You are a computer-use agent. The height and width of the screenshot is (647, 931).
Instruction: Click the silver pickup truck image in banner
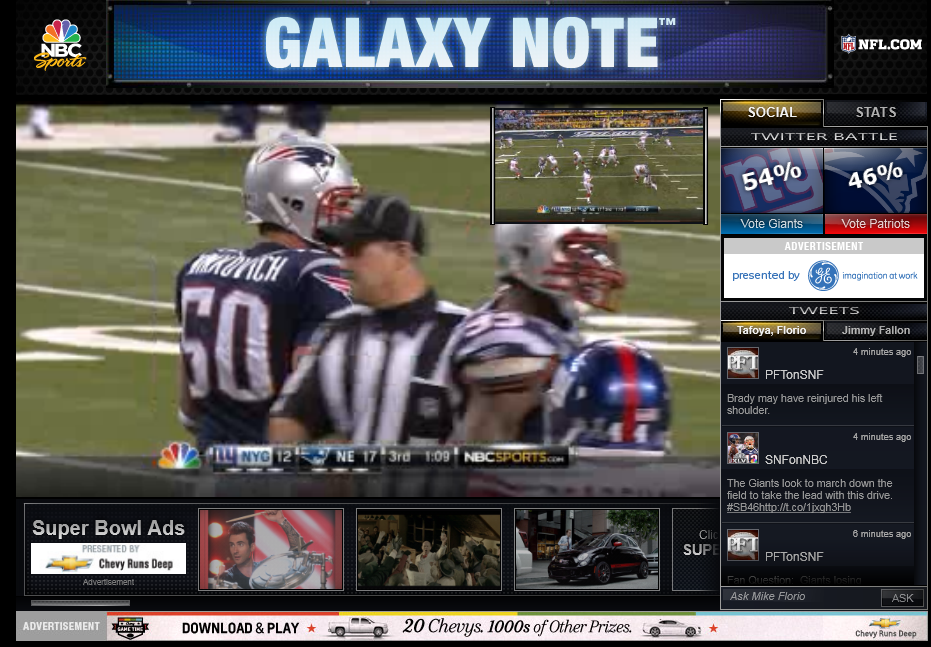359,627
